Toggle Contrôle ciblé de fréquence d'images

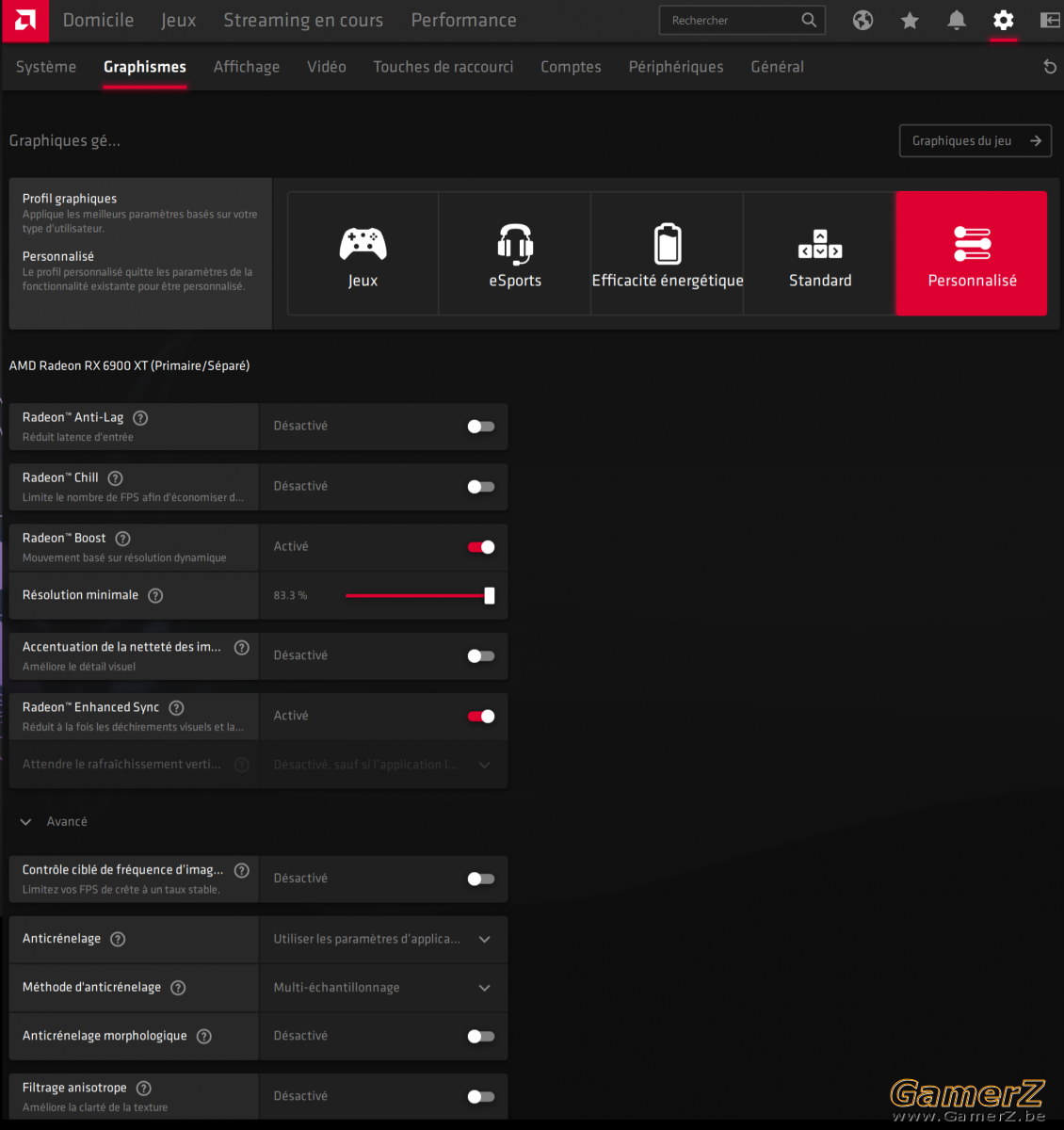coord(480,879)
